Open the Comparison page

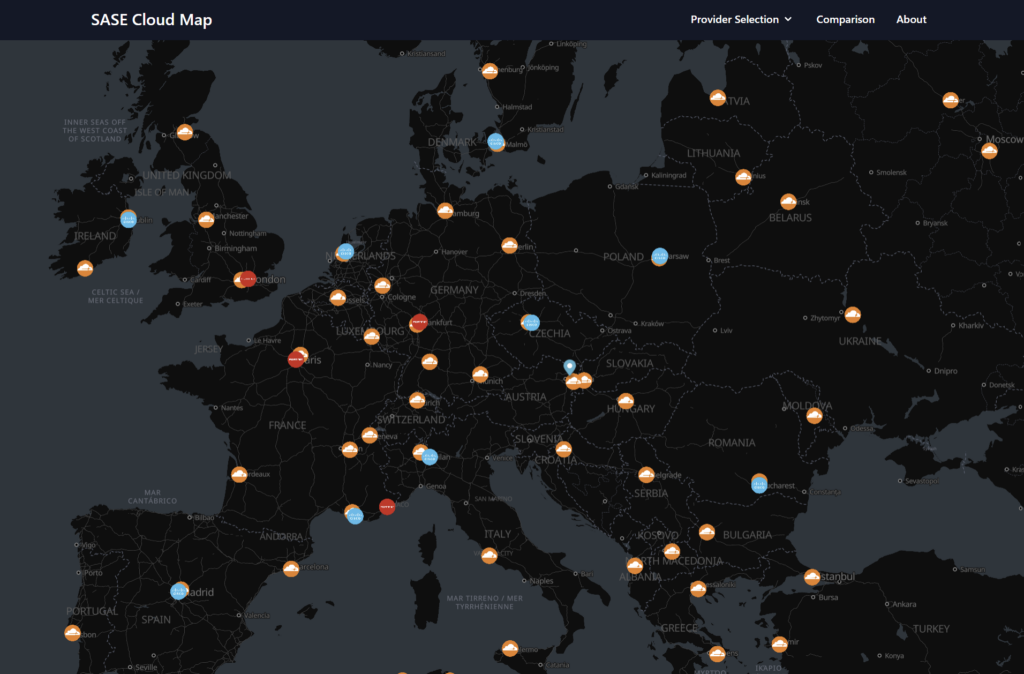(845, 20)
